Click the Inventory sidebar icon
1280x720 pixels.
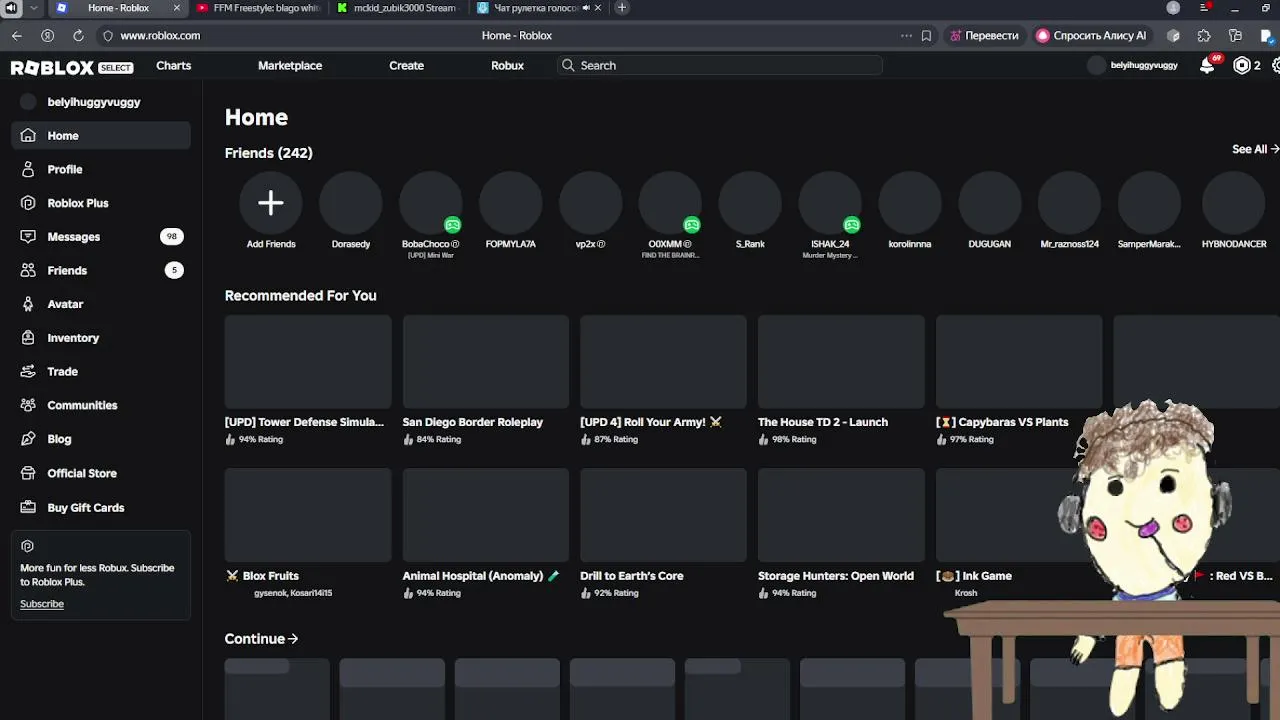click(x=28, y=338)
